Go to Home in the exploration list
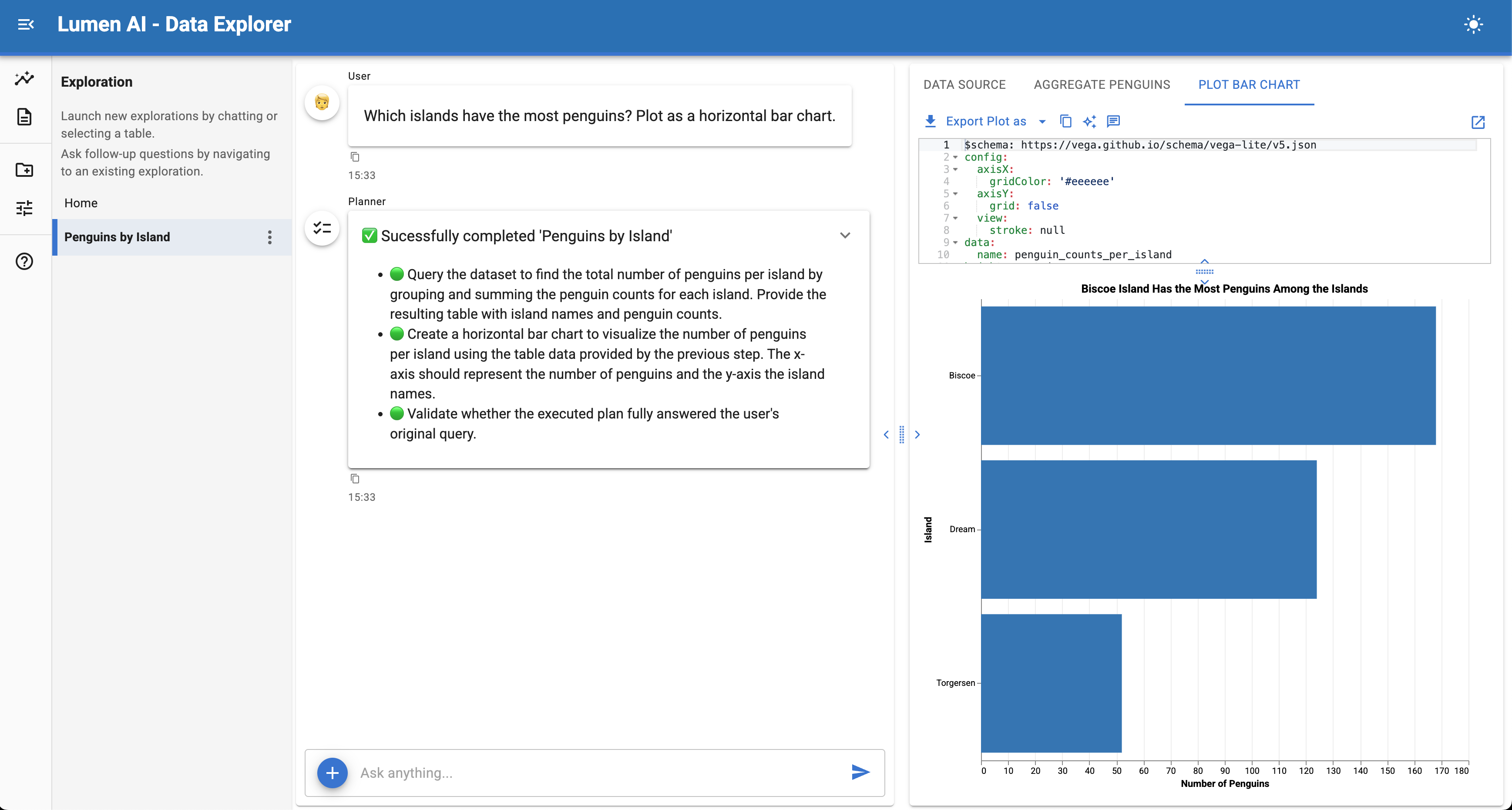Screen dimensions: 1512x810 (x=81, y=203)
